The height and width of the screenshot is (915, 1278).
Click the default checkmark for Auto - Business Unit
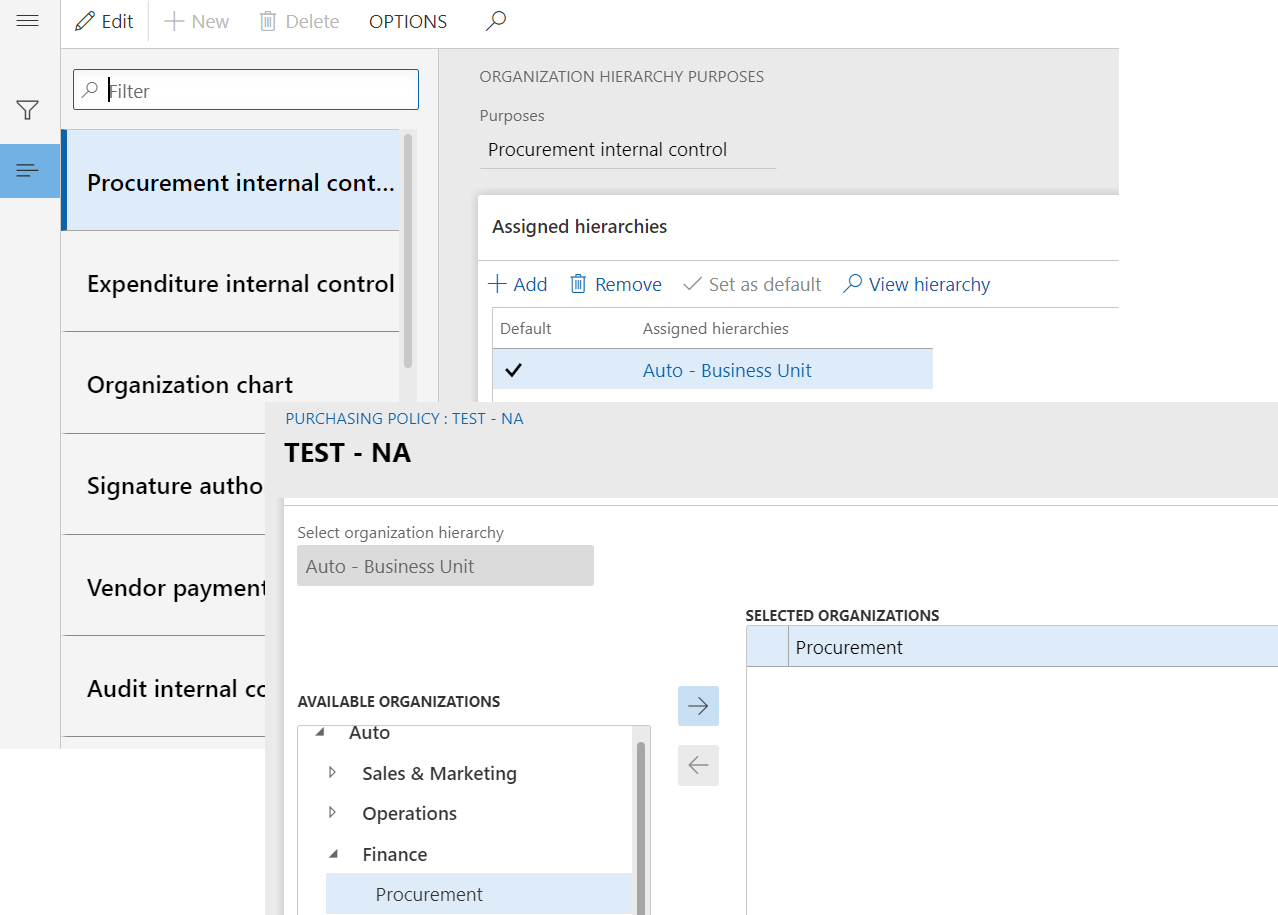(x=514, y=370)
